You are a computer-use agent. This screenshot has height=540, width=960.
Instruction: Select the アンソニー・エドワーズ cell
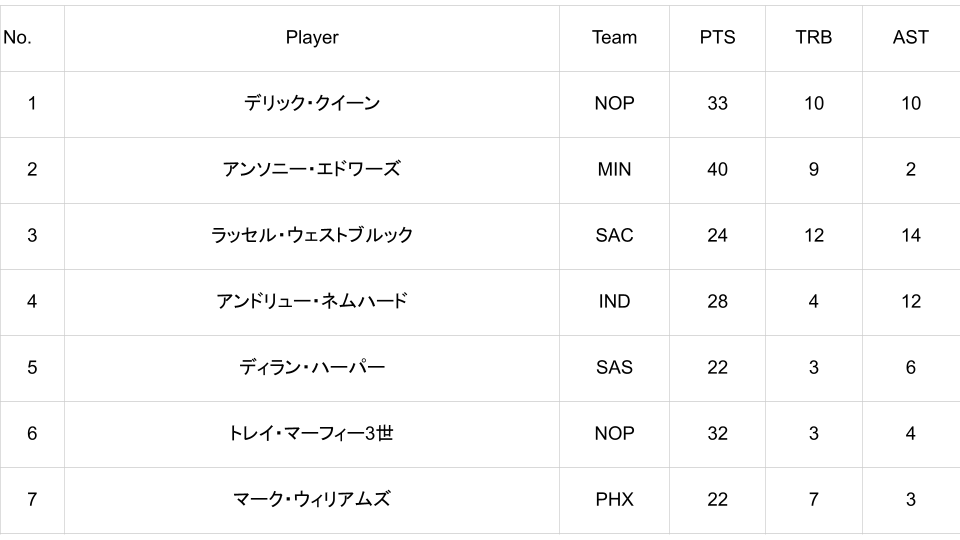[x=312, y=170]
